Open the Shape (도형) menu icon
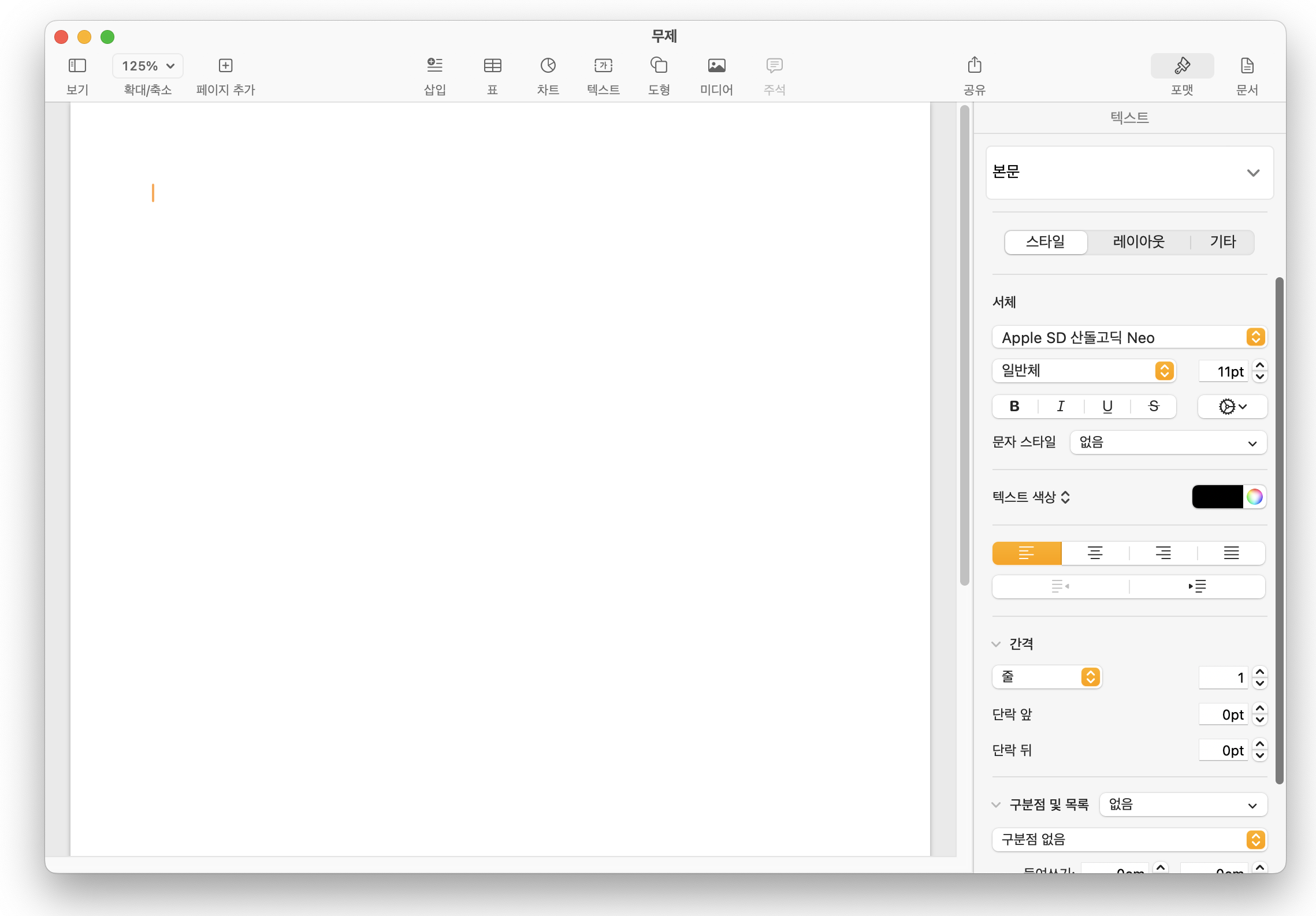Viewport: 1316px width, 916px height. (x=659, y=65)
